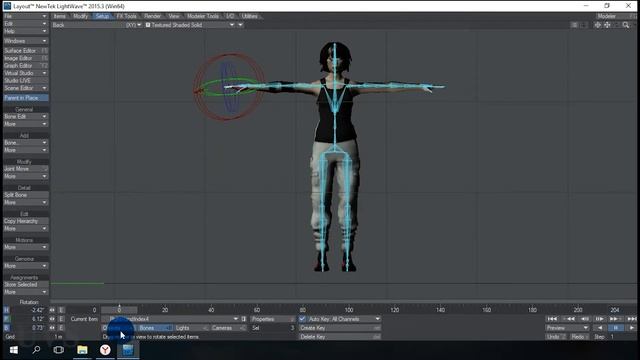The width and height of the screenshot is (640, 360).
Task: Click the LightWave taskbar icon
Action: click(x=128, y=350)
